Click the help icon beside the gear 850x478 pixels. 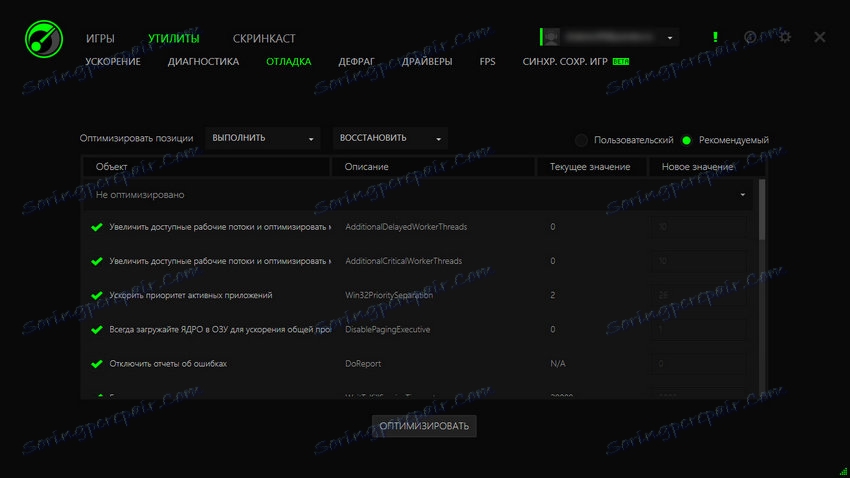point(750,37)
